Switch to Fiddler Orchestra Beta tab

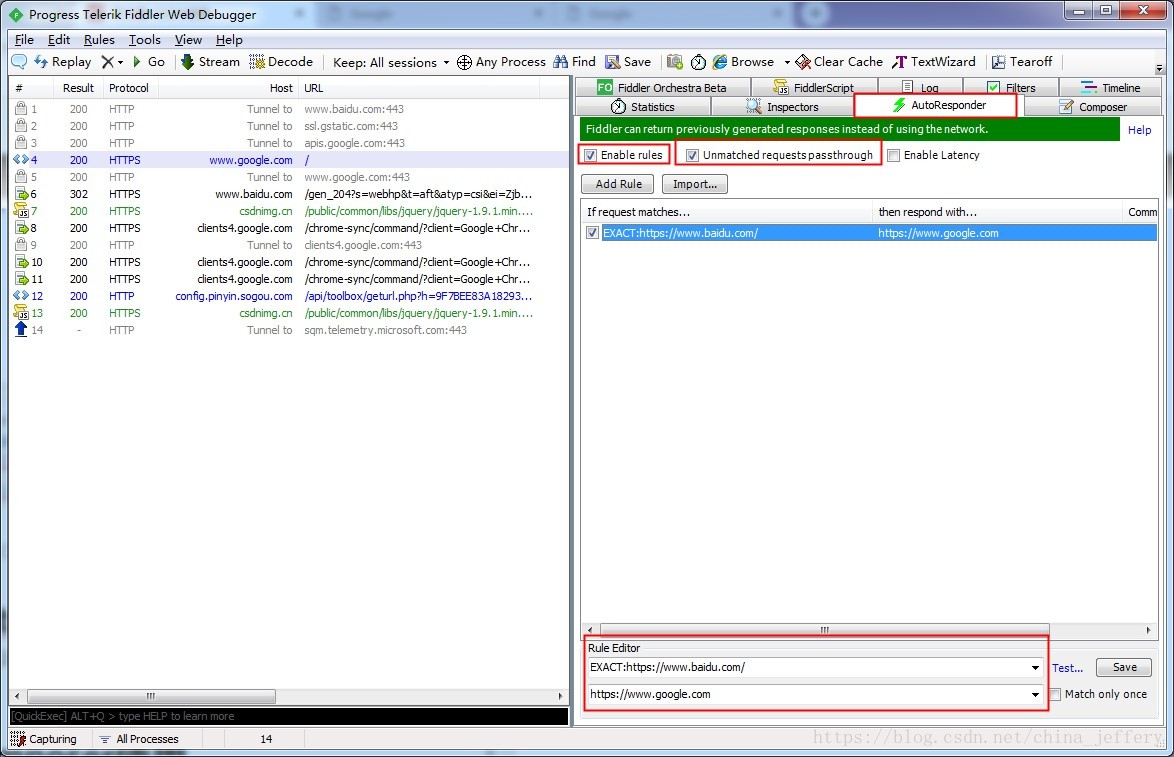662,88
